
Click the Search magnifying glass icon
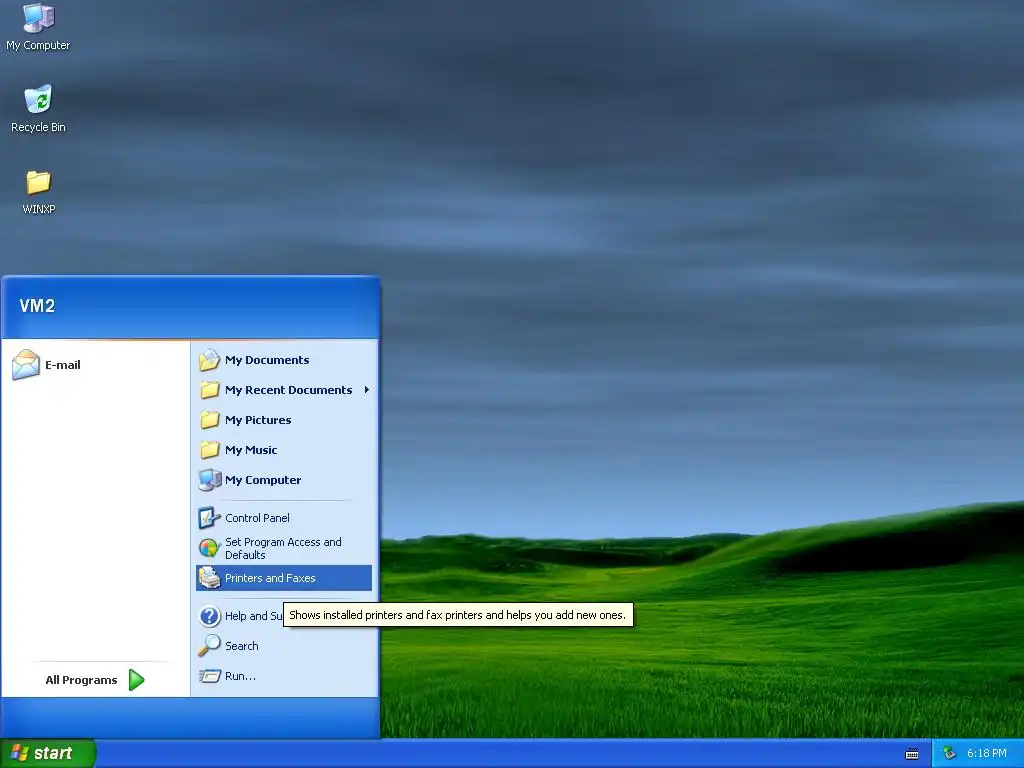210,646
